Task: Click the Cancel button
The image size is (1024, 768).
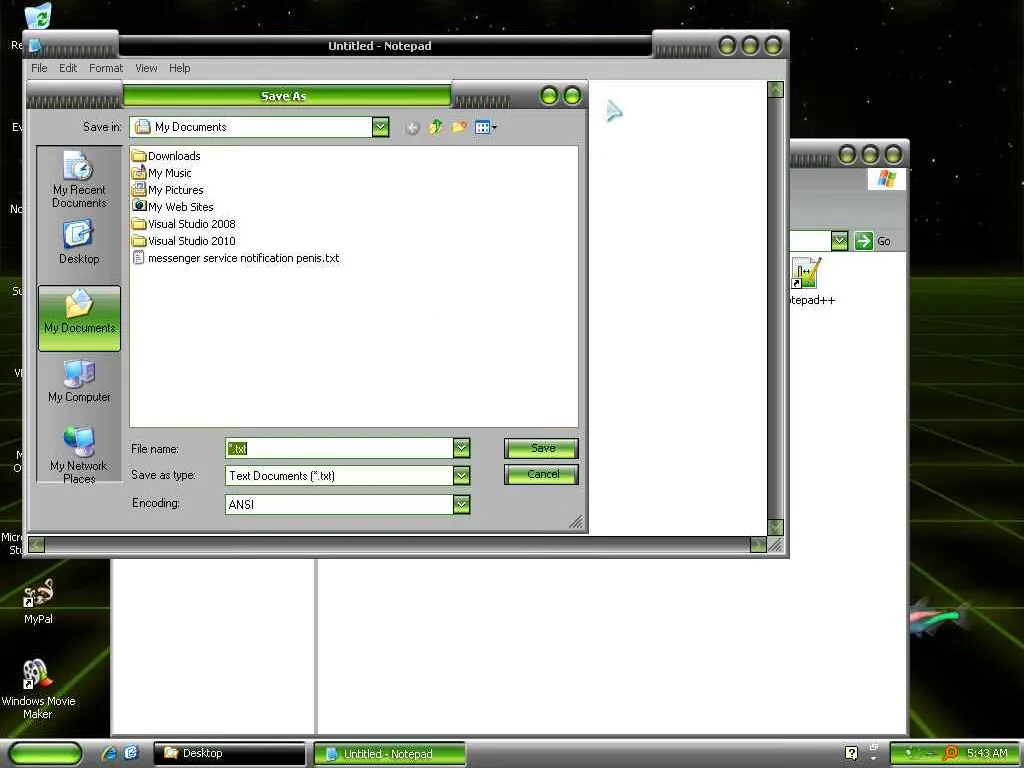Action: 541,474
